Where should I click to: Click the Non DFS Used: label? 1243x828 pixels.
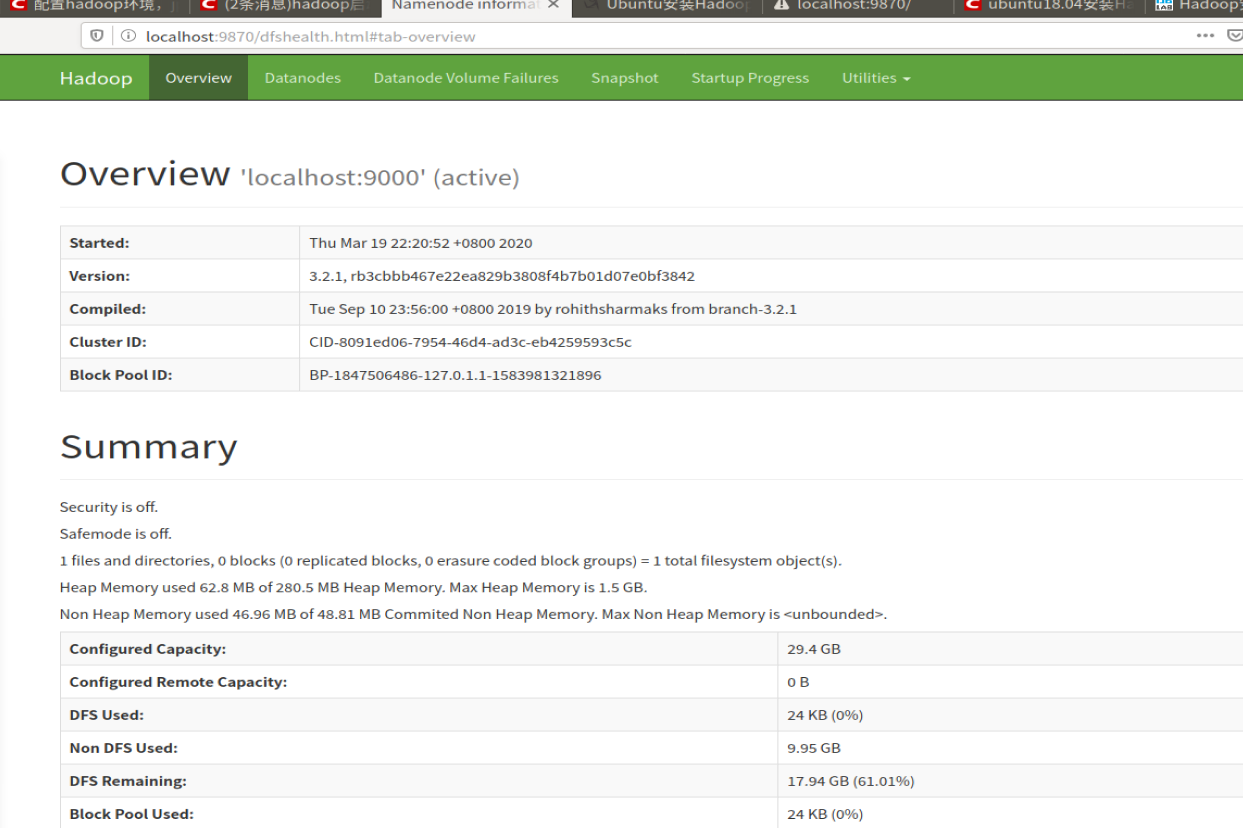point(124,748)
